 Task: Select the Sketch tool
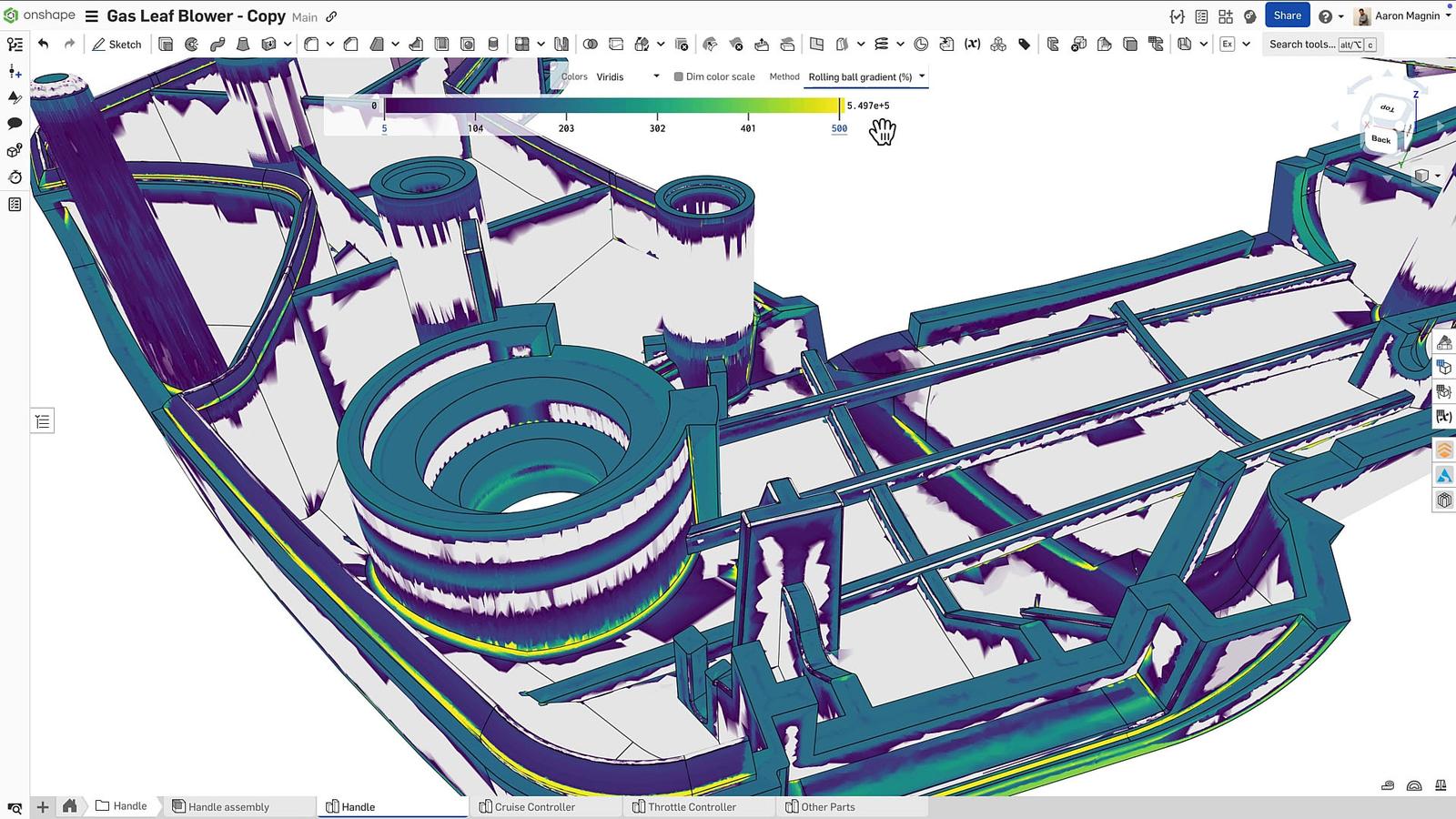(116, 44)
